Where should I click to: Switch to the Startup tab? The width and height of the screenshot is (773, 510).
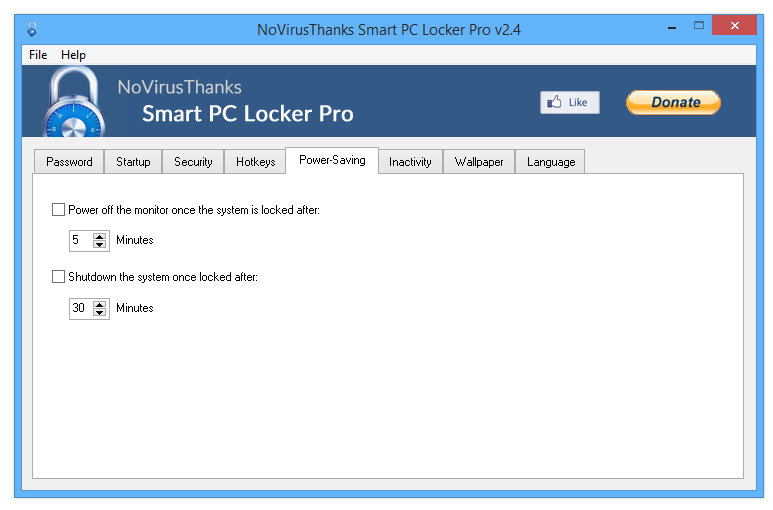133,162
